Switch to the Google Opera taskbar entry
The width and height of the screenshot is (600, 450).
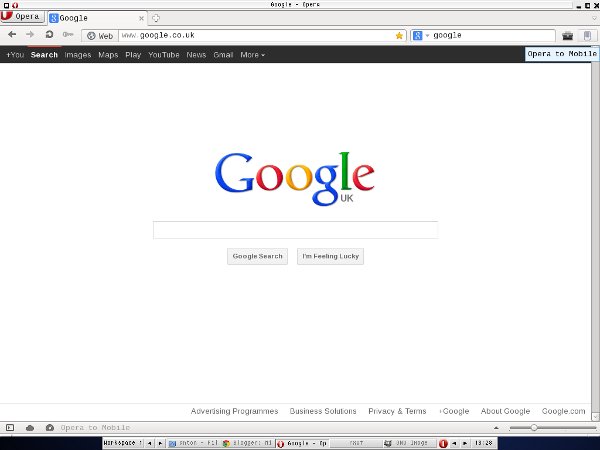click(x=302, y=443)
